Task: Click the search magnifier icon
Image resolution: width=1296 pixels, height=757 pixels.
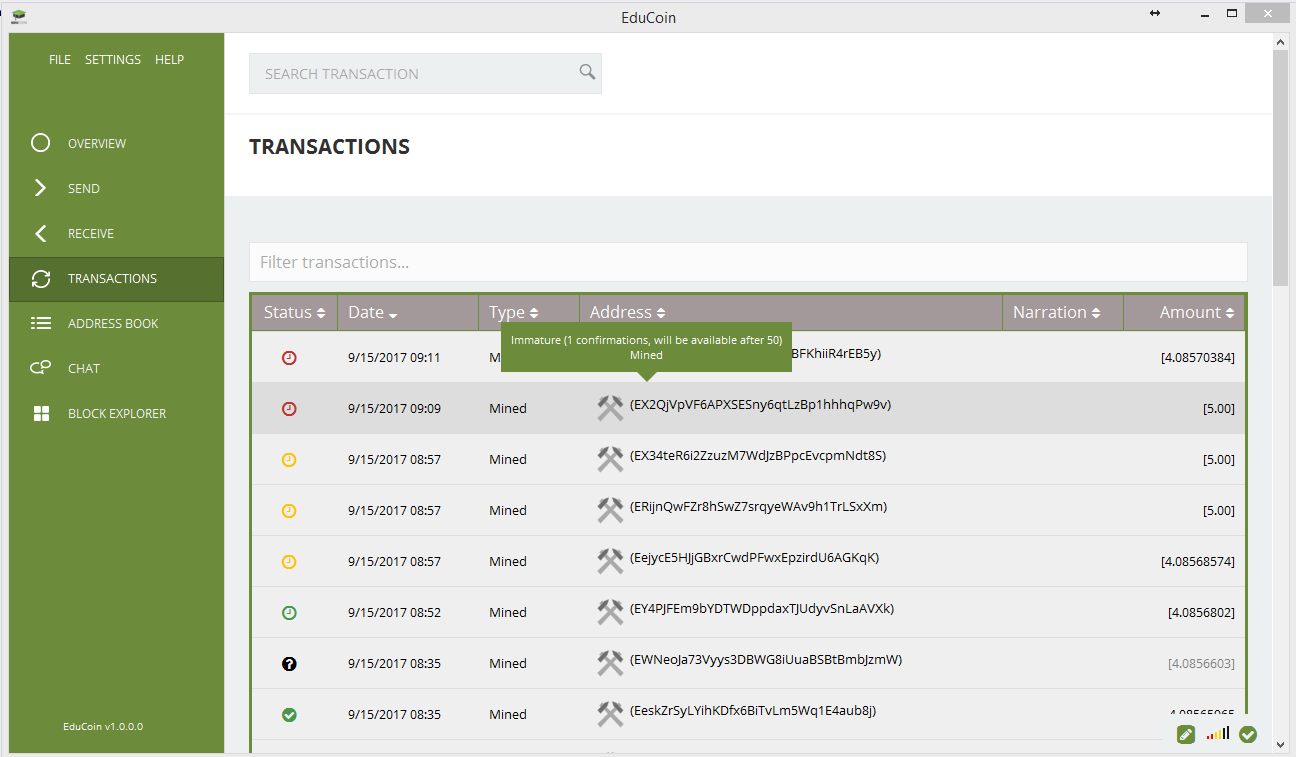Action: coord(587,72)
